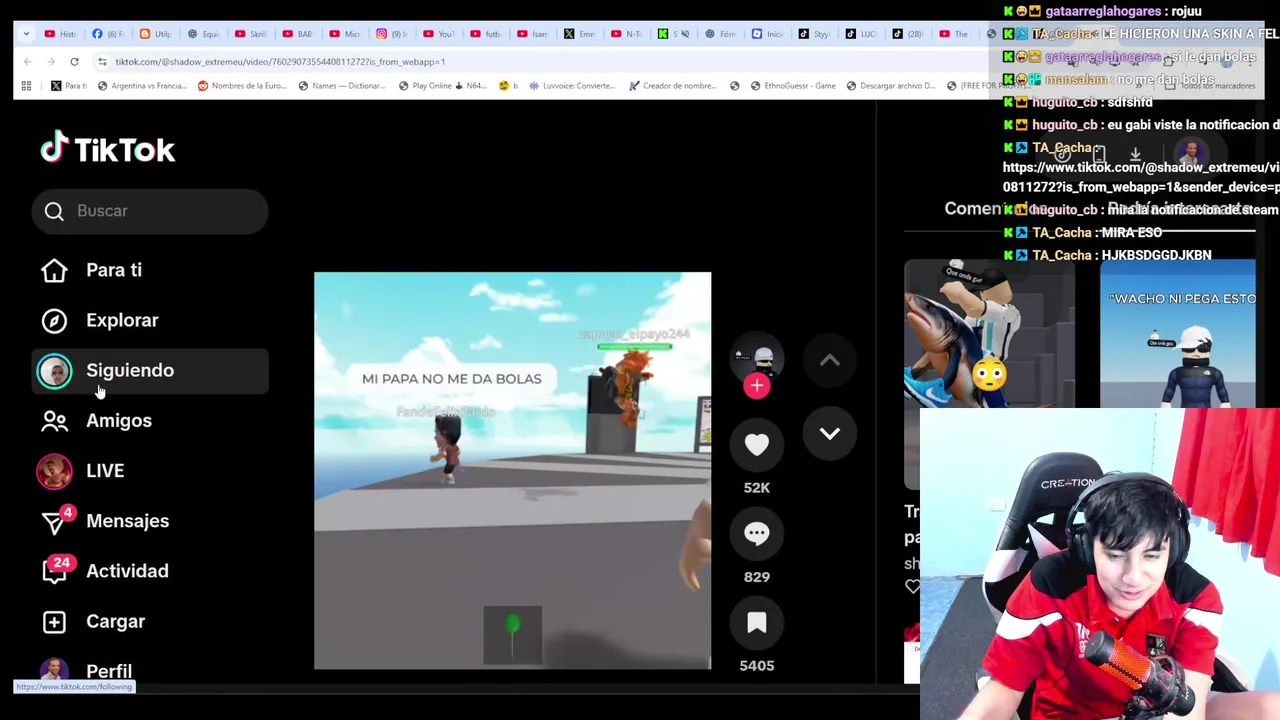
Task: Open comments via the speech bubble icon
Action: pos(757,533)
